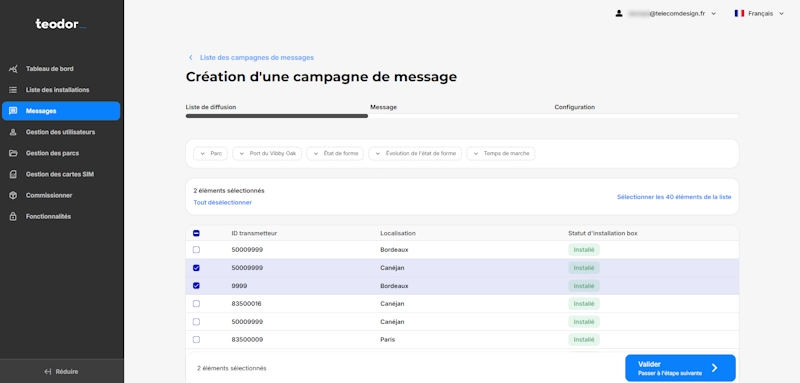The image size is (800, 383).
Task: Check the first 50009999 Bordeaux row checkbox
Action: coord(196,250)
